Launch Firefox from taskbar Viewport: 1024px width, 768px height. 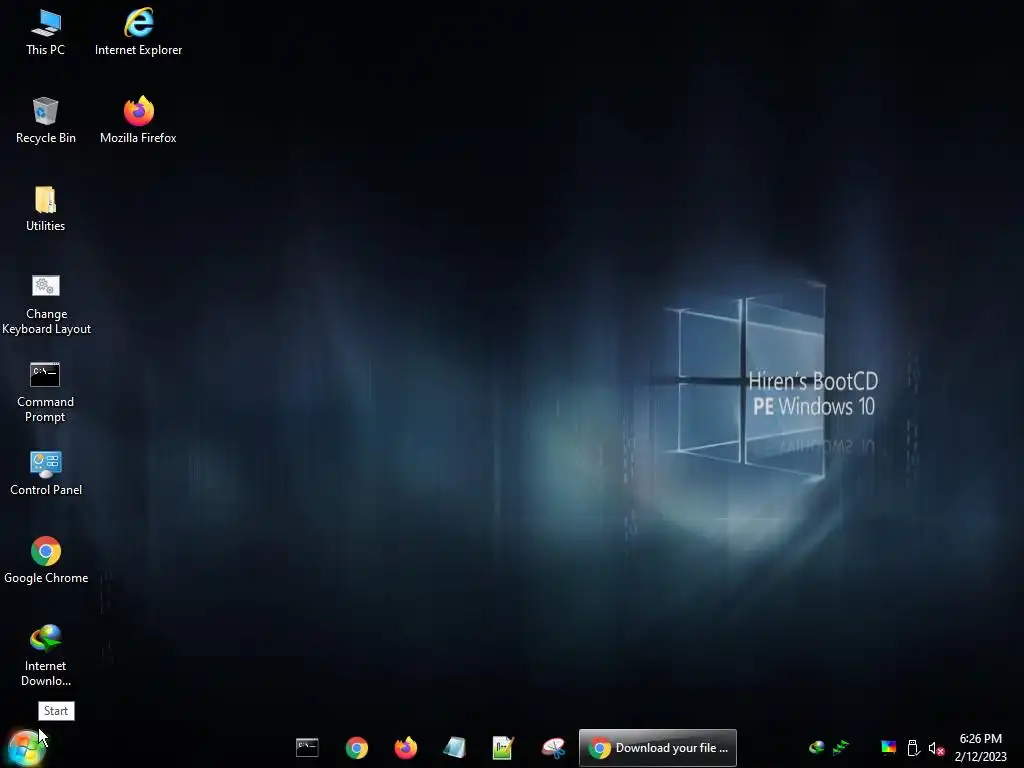tap(406, 747)
